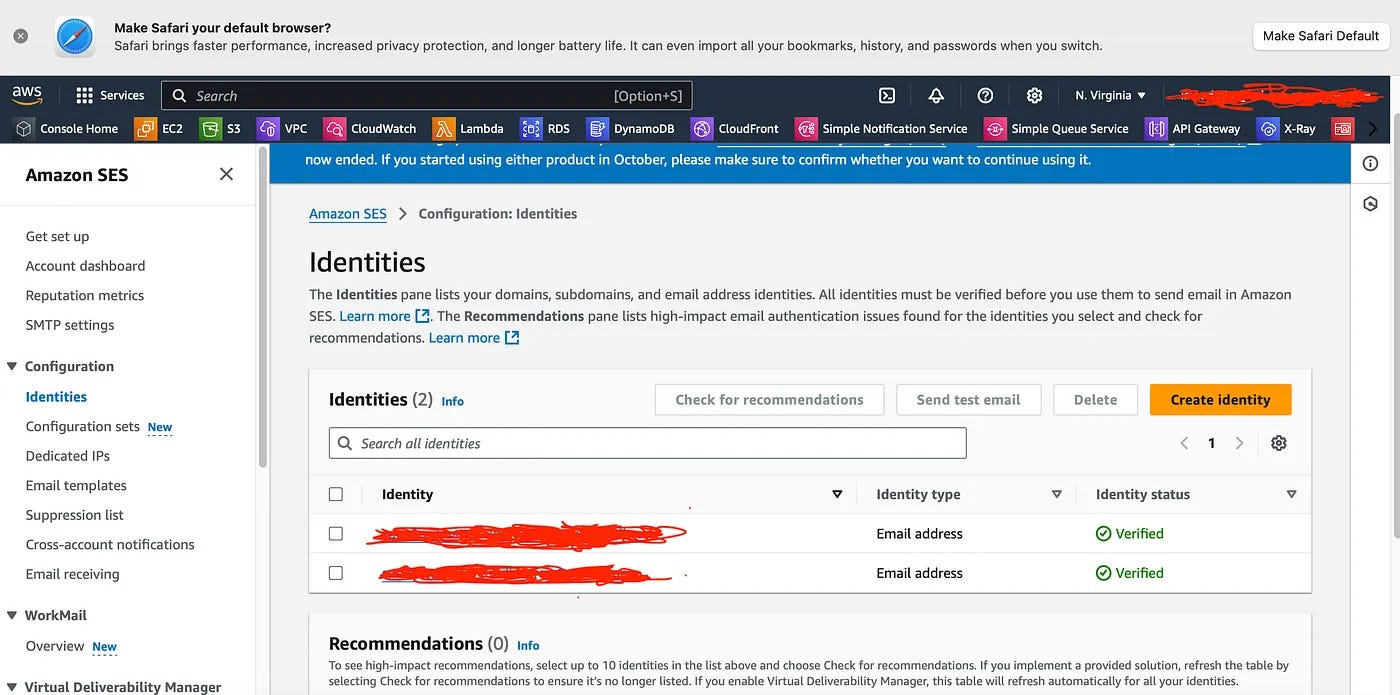
Task: Open WorkMail Overview
Action: [55, 646]
